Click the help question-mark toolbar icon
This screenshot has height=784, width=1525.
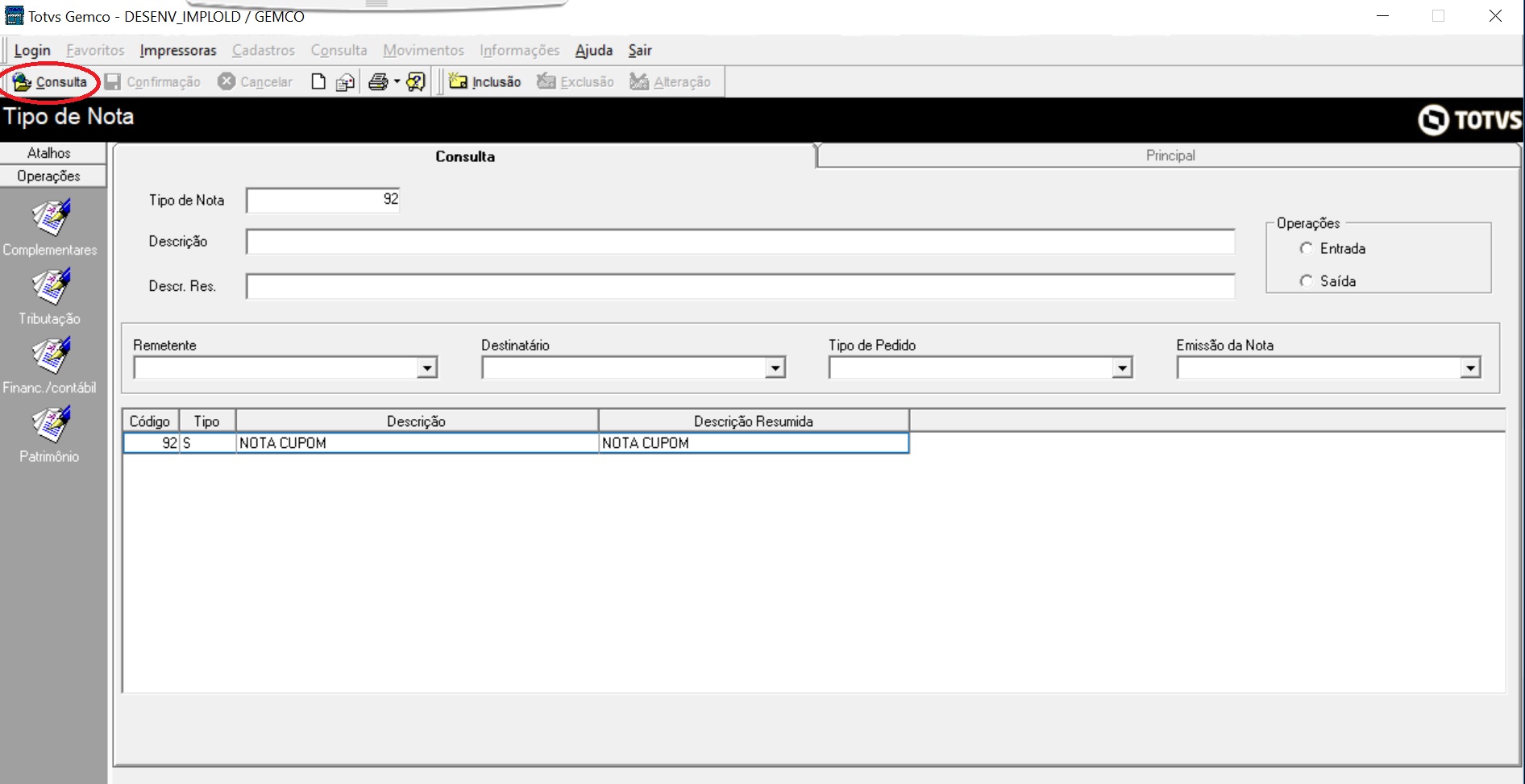click(x=416, y=81)
